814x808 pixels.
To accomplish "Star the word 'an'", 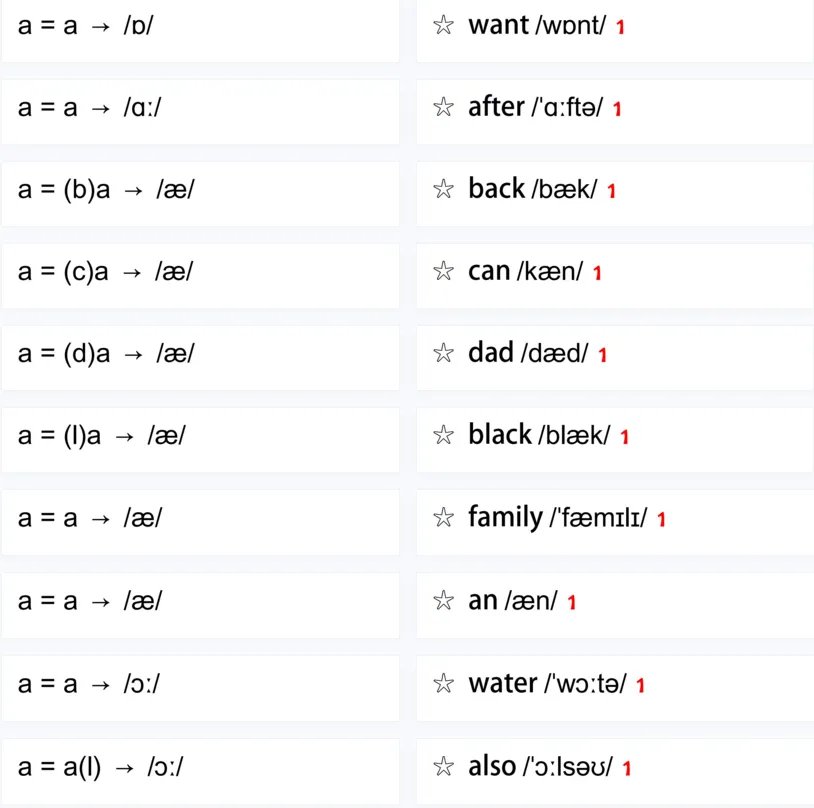I will [443, 601].
